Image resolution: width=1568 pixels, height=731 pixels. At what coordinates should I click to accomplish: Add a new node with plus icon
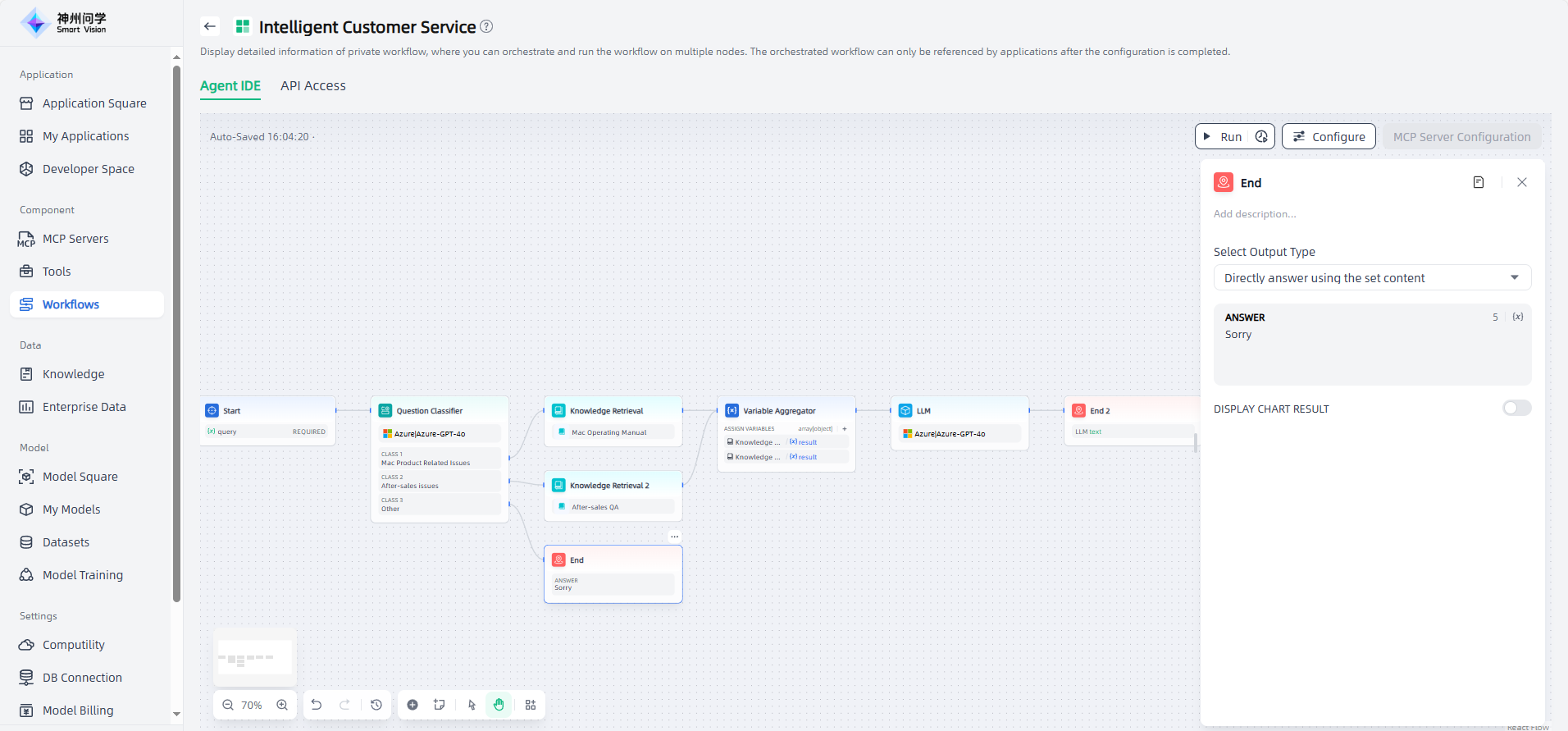pyautogui.click(x=413, y=705)
